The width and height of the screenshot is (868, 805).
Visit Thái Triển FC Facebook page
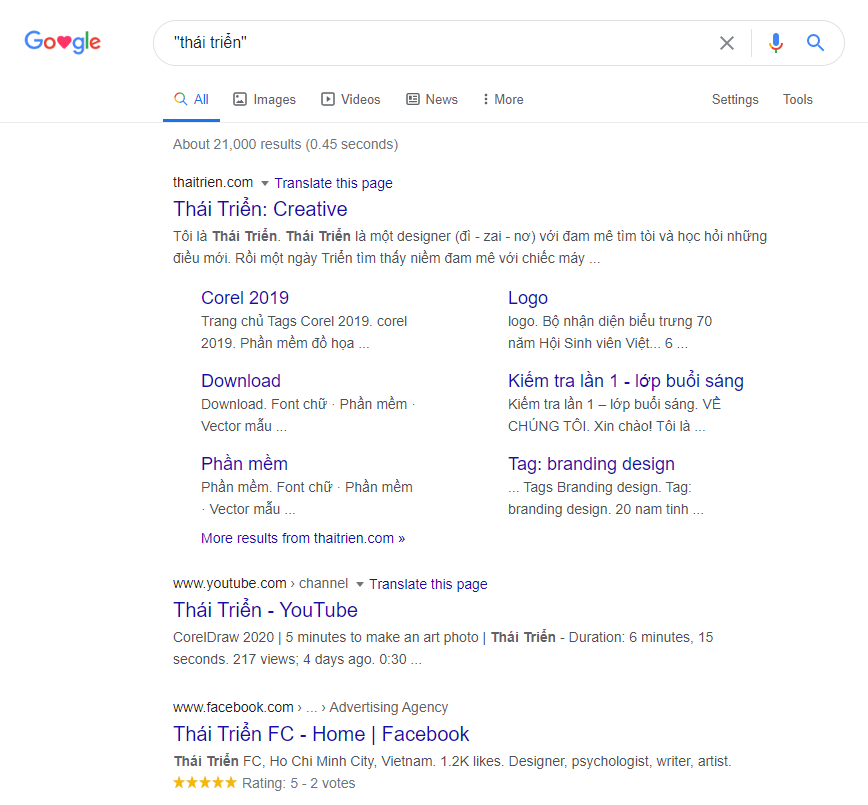(320, 734)
